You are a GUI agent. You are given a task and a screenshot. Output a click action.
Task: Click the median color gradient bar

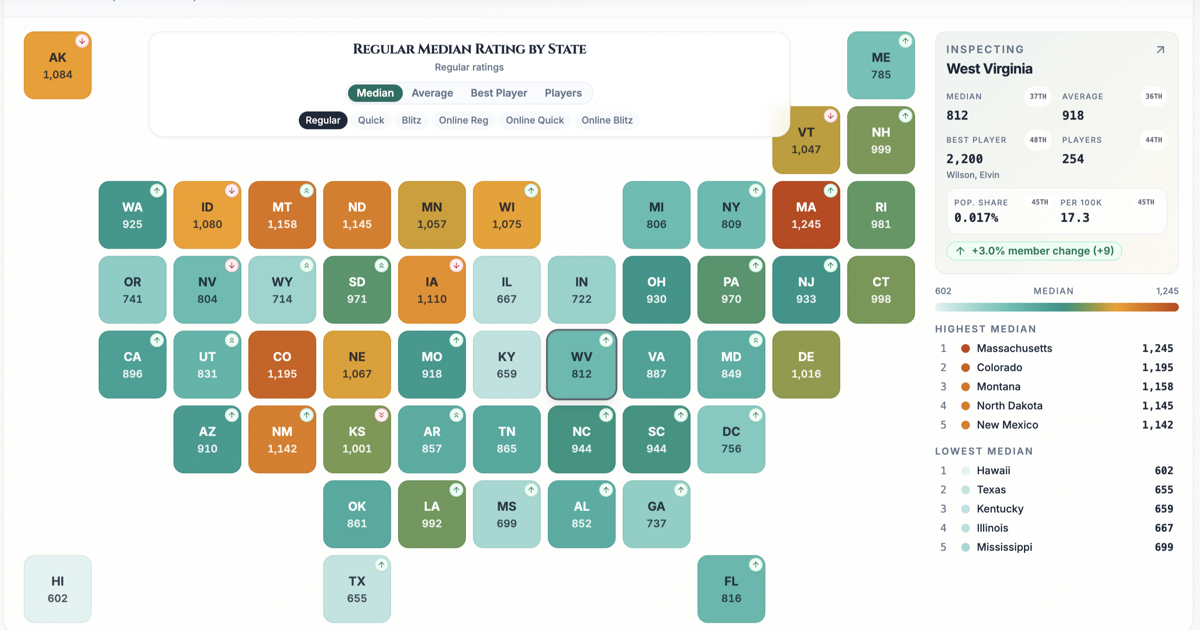1056,307
